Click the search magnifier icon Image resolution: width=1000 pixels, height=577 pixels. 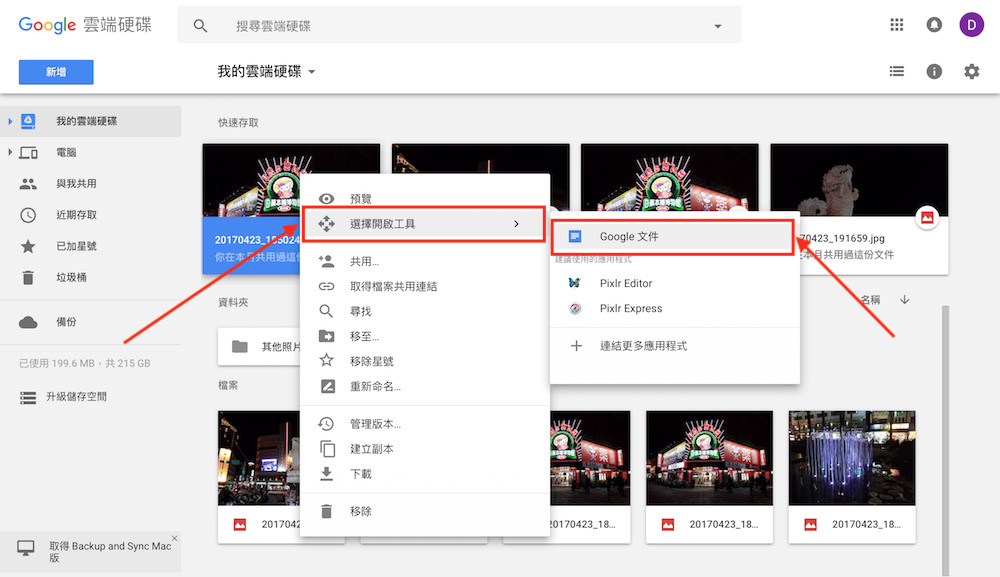click(x=201, y=26)
